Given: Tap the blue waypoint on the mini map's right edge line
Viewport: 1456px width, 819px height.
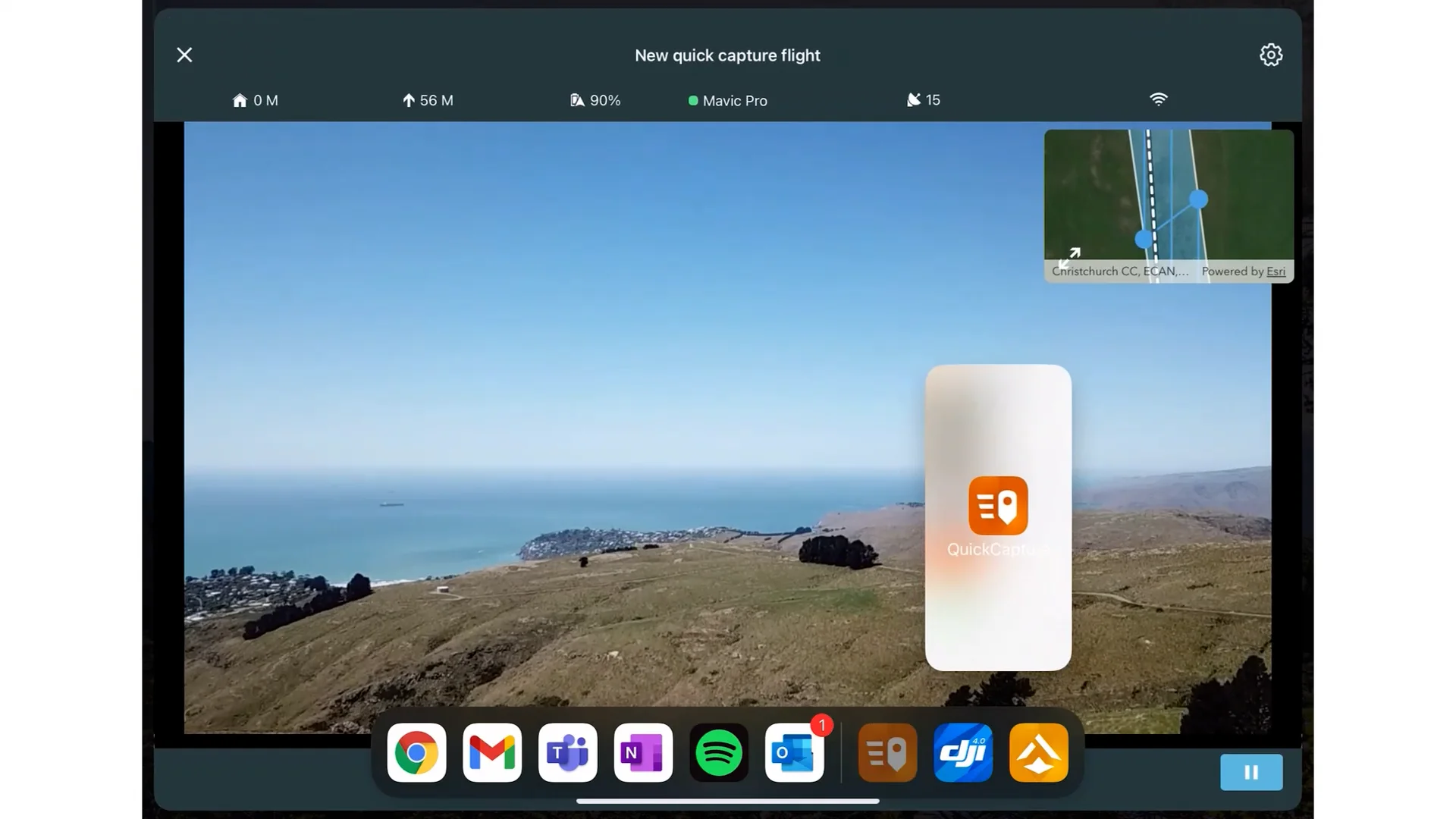Looking at the screenshot, I should tap(1198, 199).
